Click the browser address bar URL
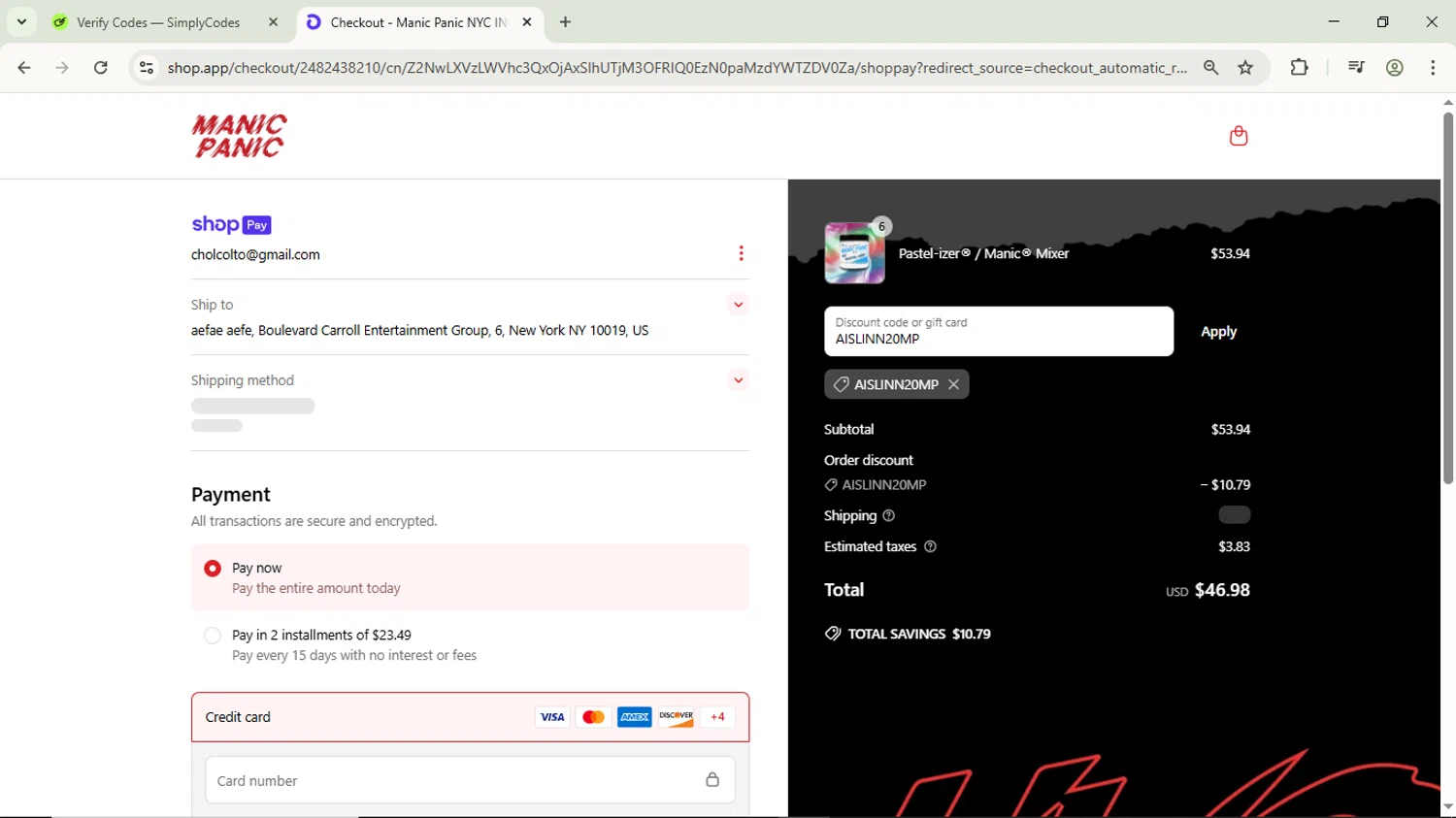This screenshot has width=1456, height=818. 677,68
